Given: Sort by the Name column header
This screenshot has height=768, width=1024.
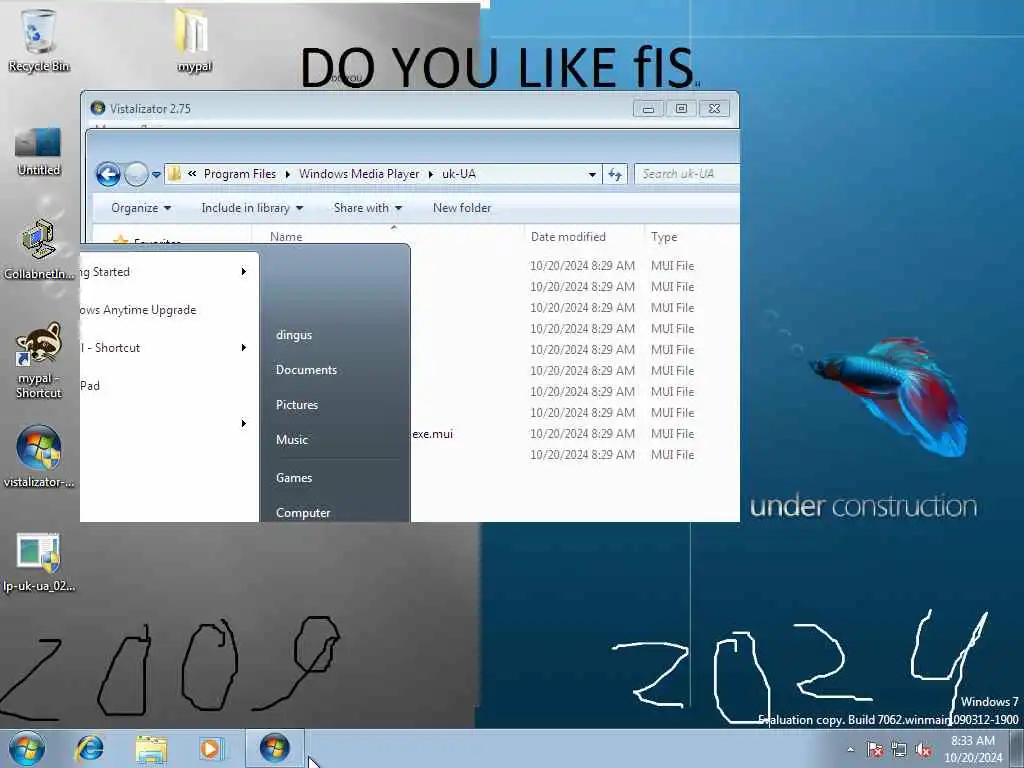Looking at the screenshot, I should click(286, 236).
